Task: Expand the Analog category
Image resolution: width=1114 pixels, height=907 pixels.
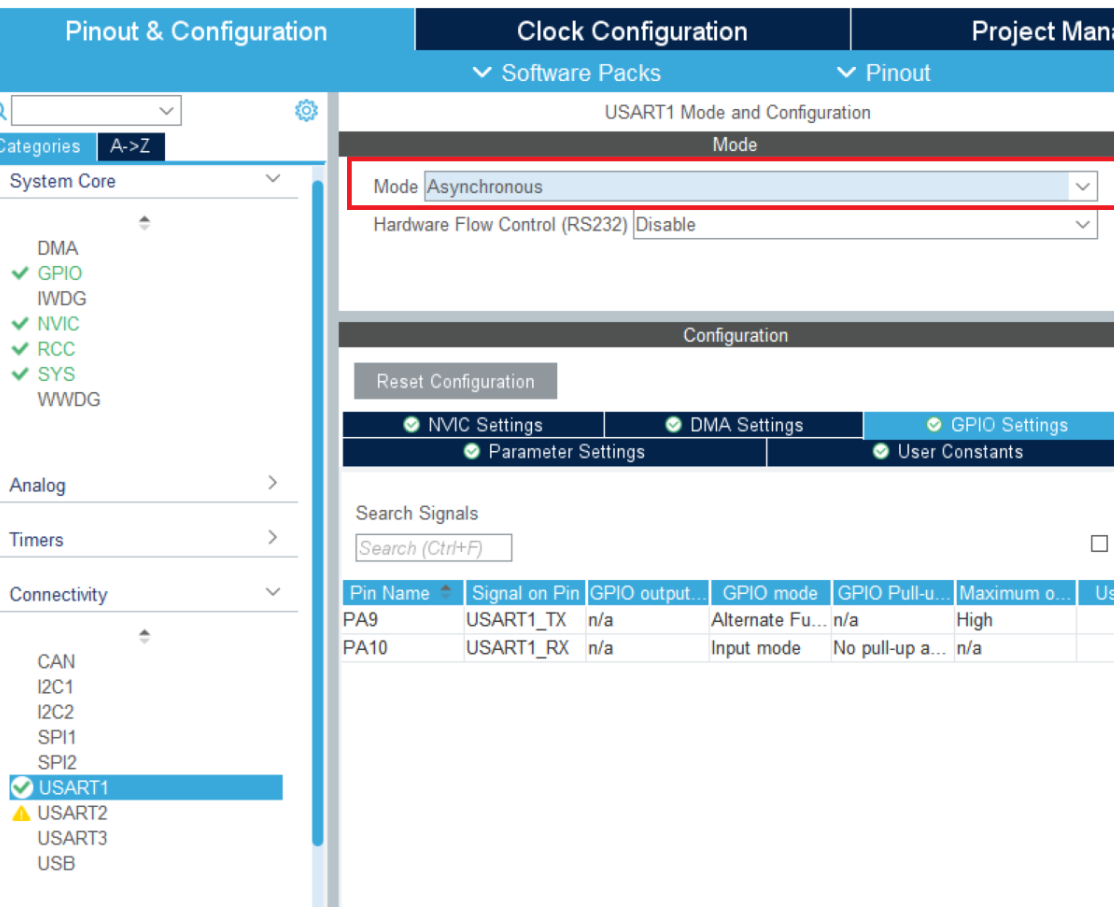Action: click(x=273, y=483)
